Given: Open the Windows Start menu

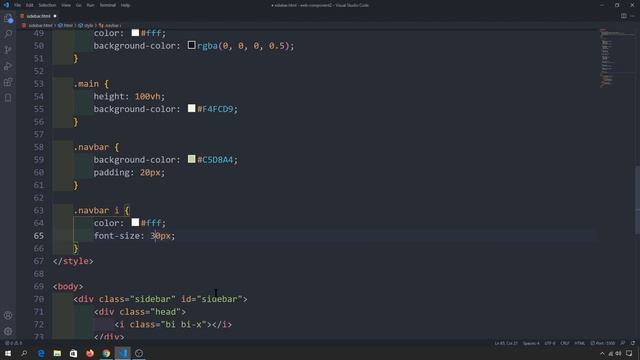Looking at the screenshot, I should click(x=8, y=353).
